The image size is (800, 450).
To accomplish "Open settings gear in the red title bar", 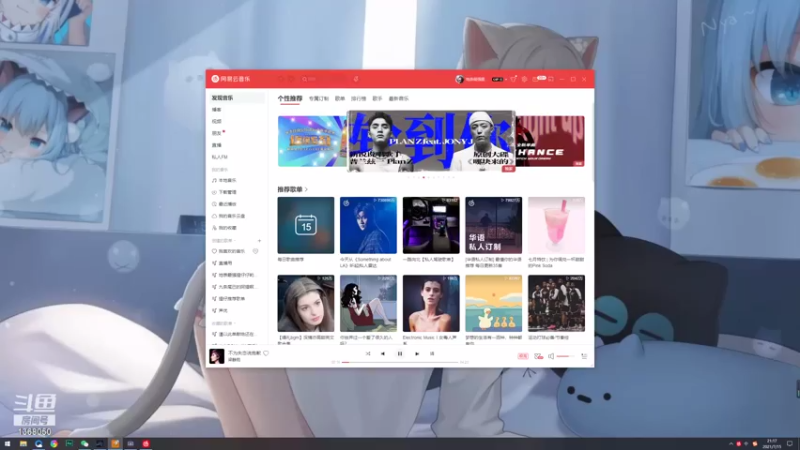I will pos(524,79).
